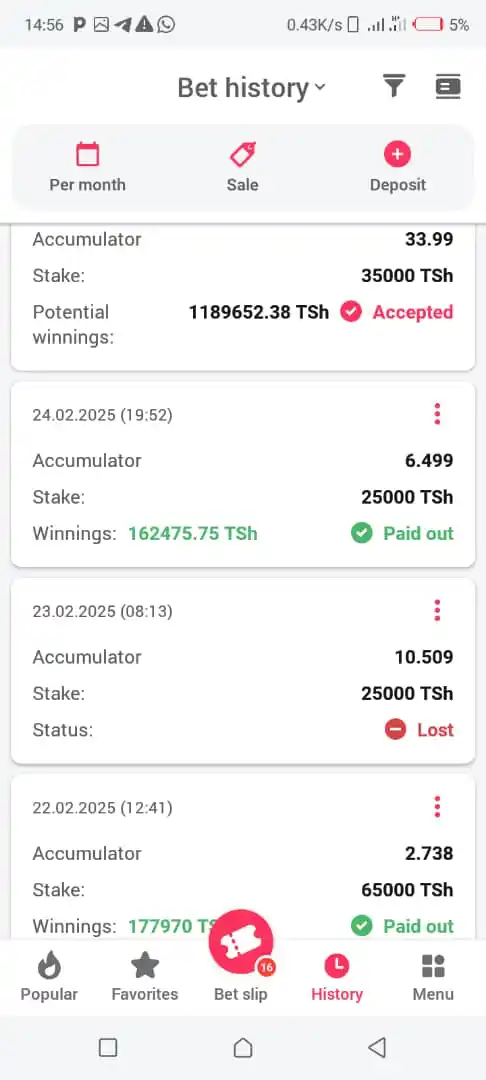Tap the Android home navigation button

(242, 1048)
